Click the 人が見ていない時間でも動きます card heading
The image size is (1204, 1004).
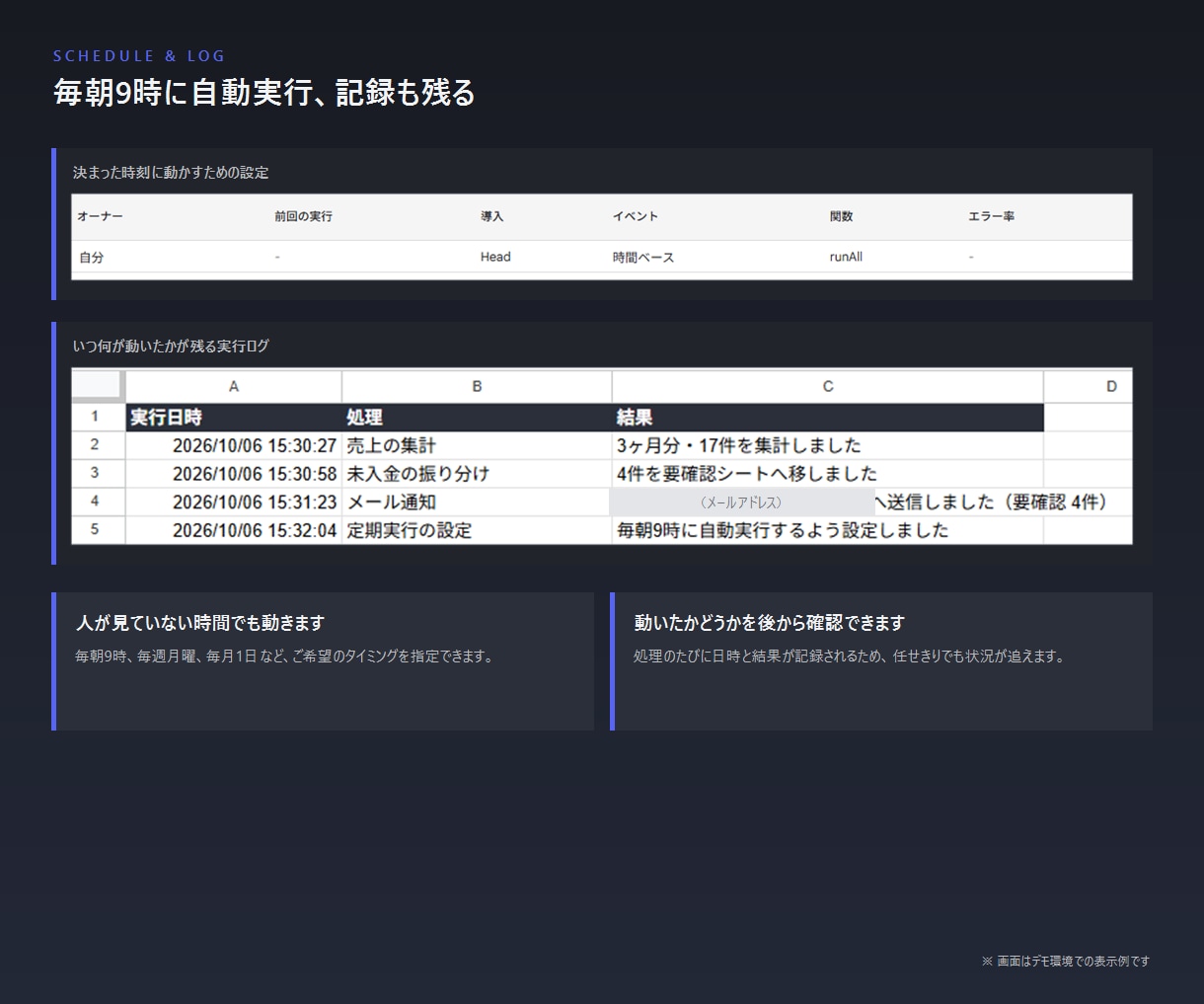coord(200,623)
